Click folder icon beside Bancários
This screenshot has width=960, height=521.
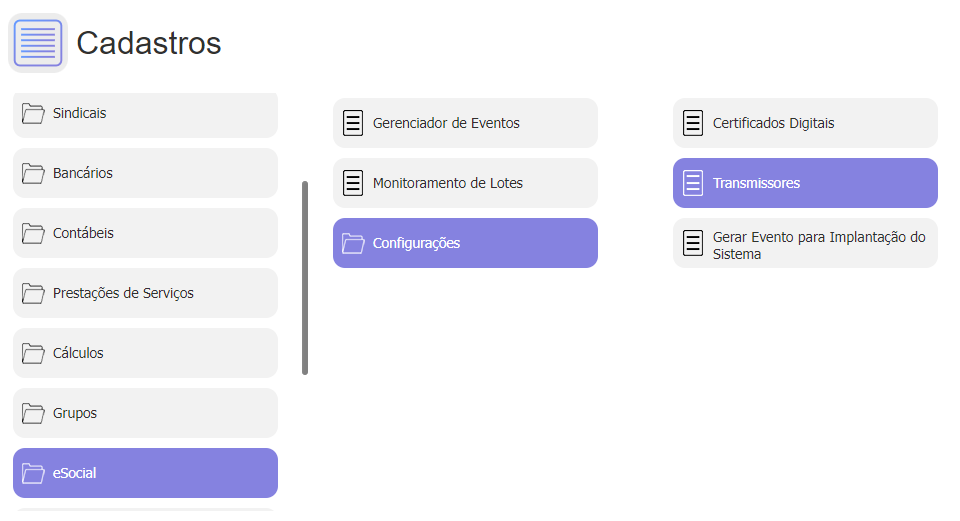(34, 173)
